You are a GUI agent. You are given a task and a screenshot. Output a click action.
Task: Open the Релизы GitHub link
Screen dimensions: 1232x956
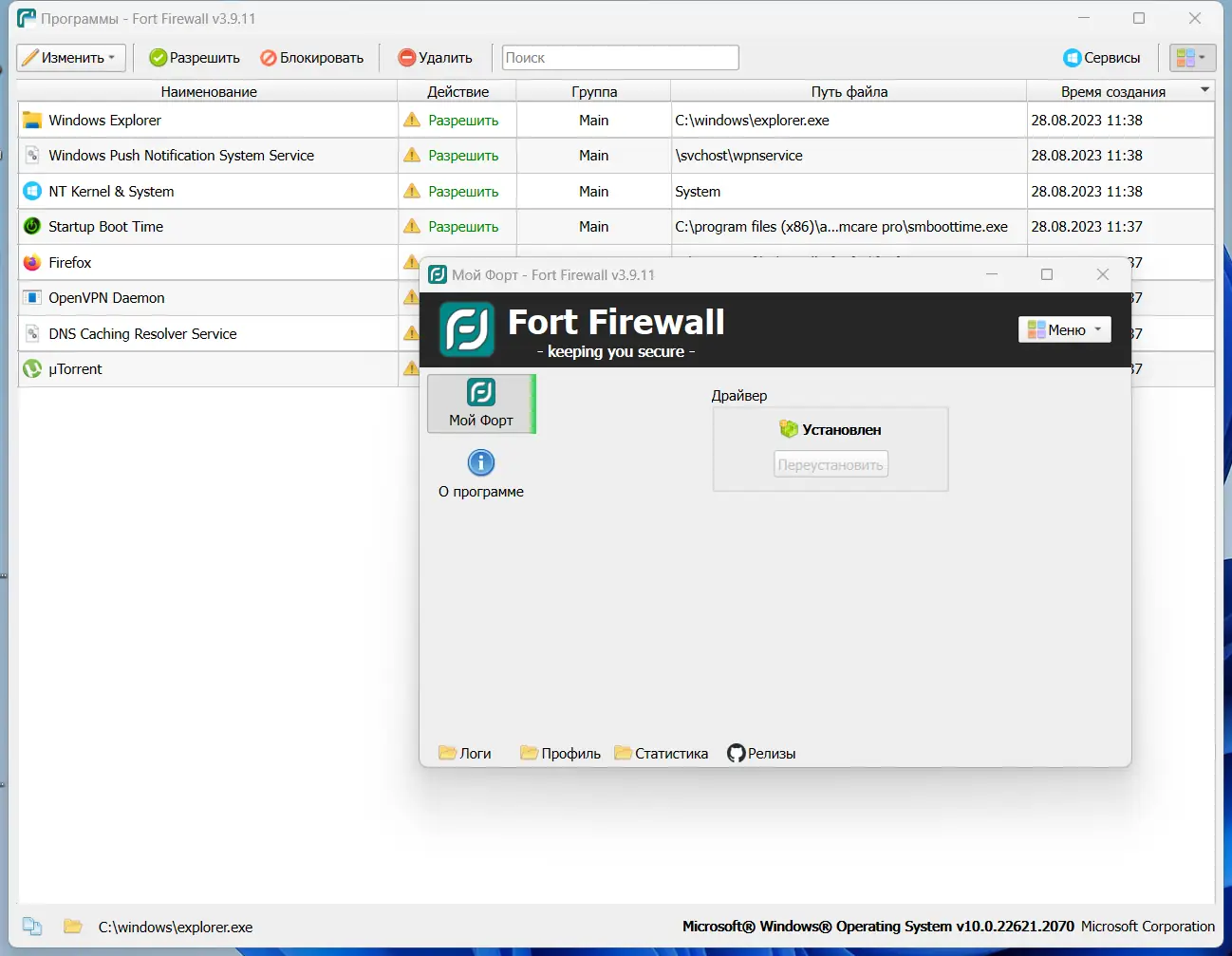(761, 753)
